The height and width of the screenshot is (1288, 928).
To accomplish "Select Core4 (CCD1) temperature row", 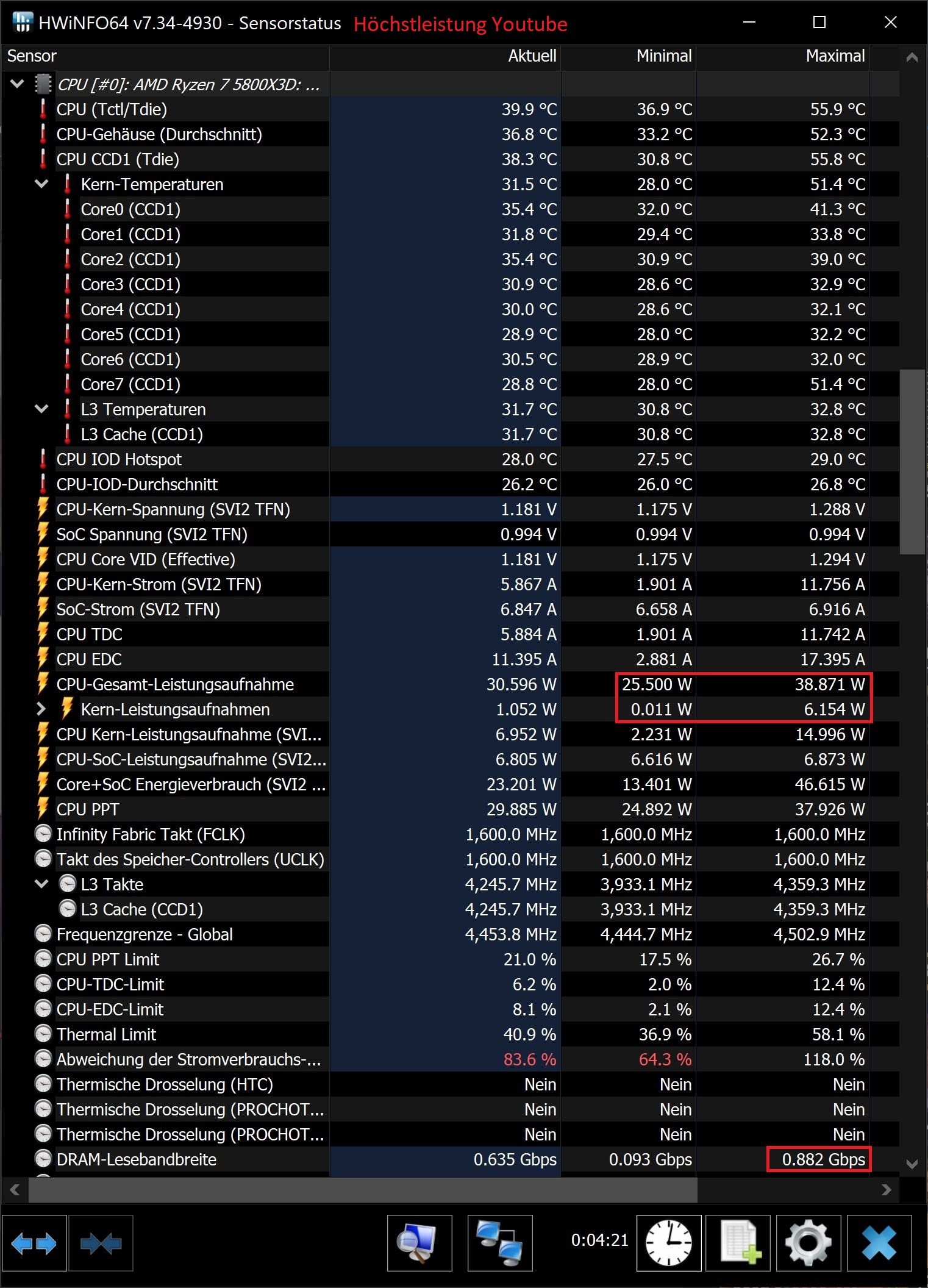I will [x=450, y=309].
